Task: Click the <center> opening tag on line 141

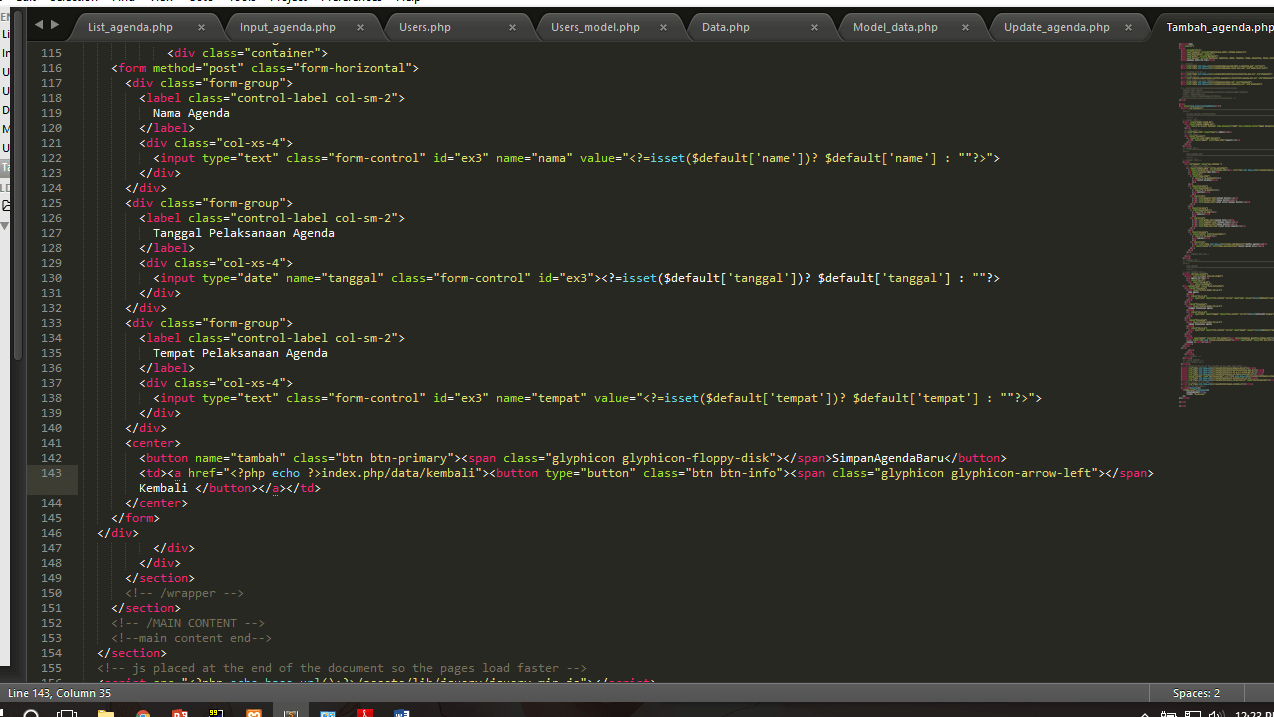Action: point(153,443)
